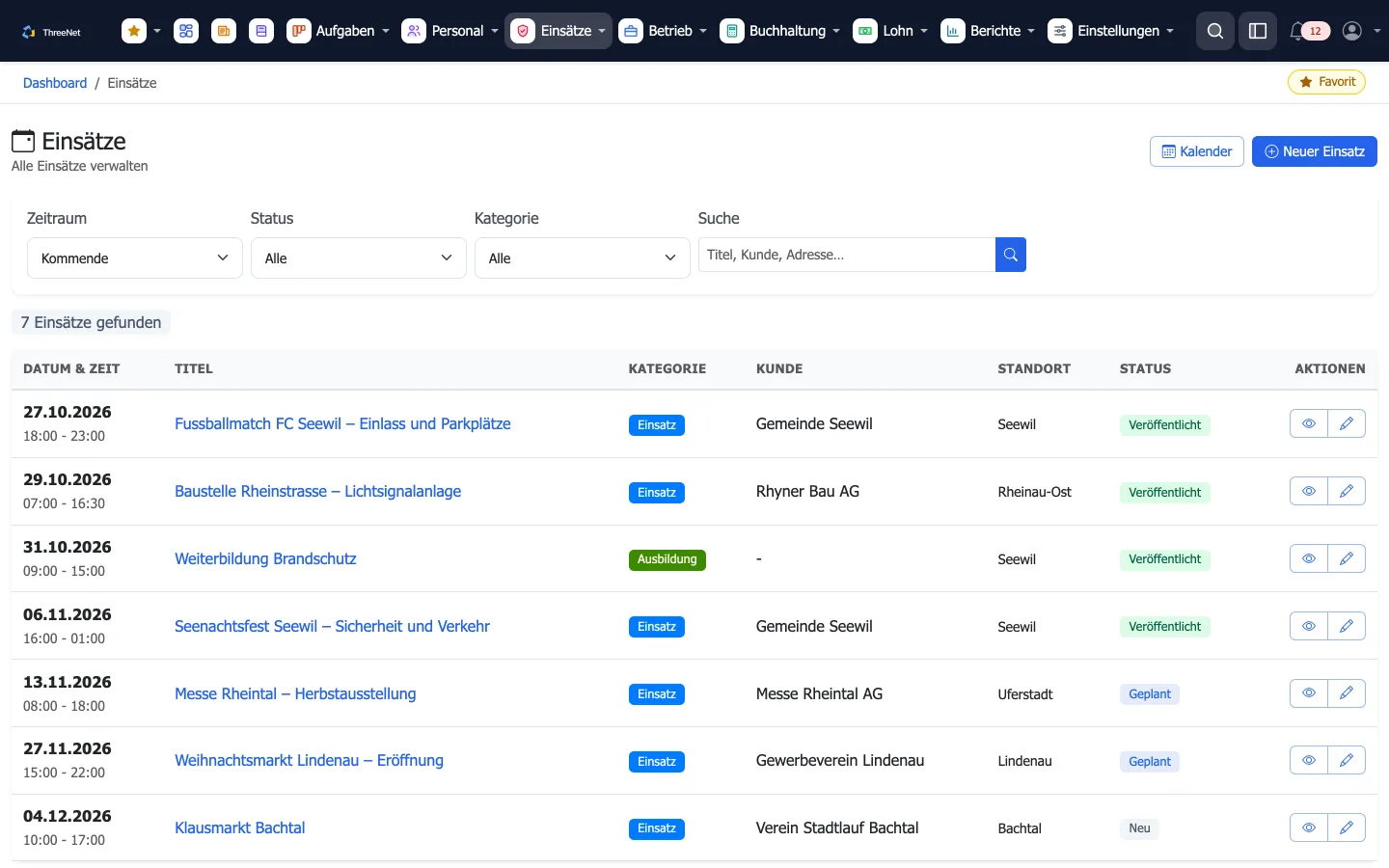This screenshot has height=868, width=1389.
Task: Open the Berichte menu
Action: pyautogui.click(x=989, y=31)
